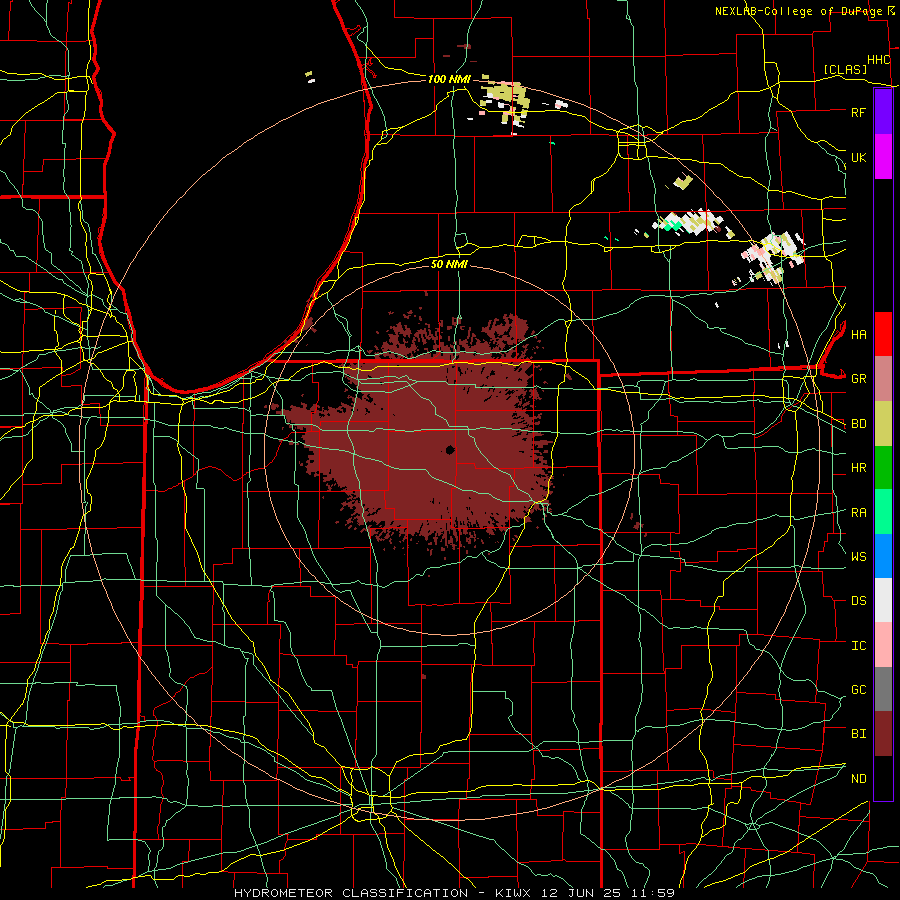Image resolution: width=900 pixels, height=900 pixels.
Task: Click the gray GC legend swatch
Action: click(x=883, y=689)
